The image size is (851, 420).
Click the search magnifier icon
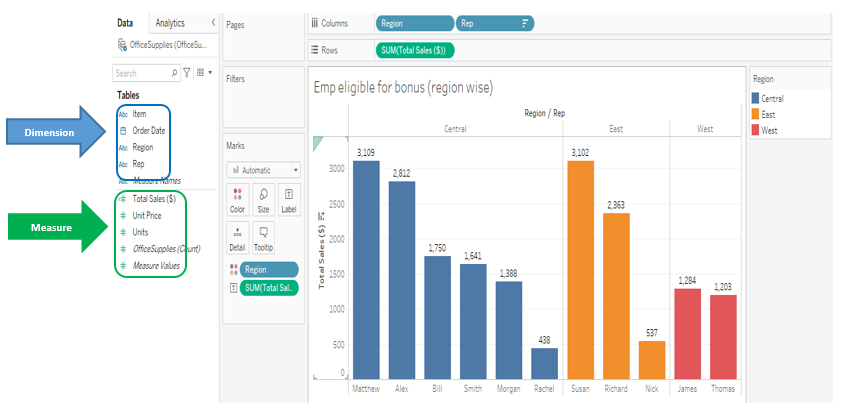(x=174, y=73)
